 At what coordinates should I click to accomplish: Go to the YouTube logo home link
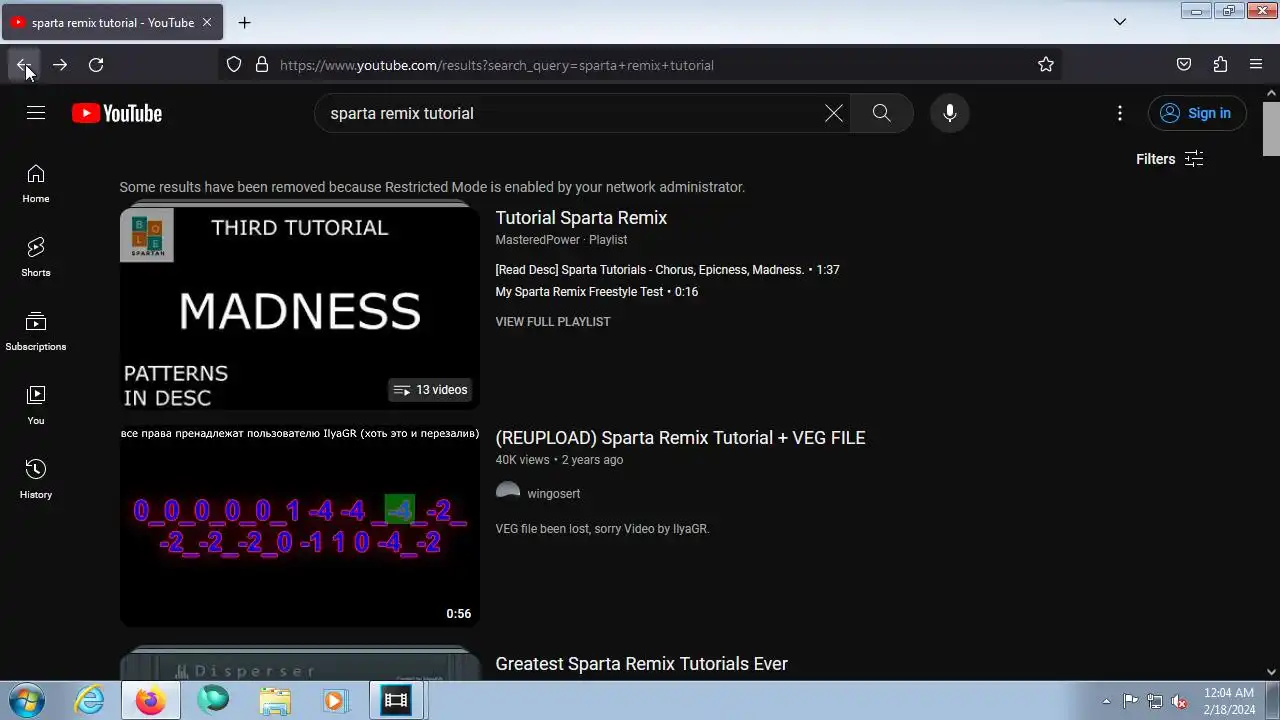pyautogui.click(x=117, y=113)
